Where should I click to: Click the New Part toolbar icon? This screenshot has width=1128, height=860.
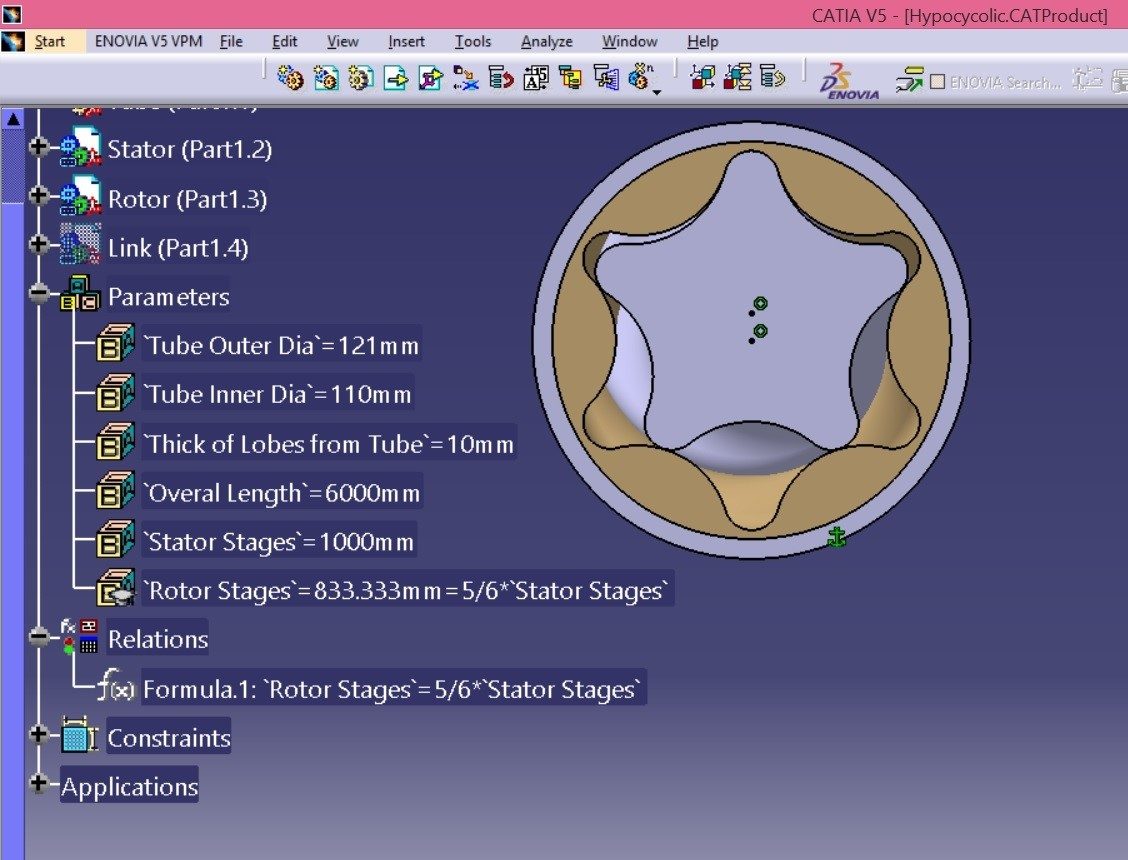360,77
